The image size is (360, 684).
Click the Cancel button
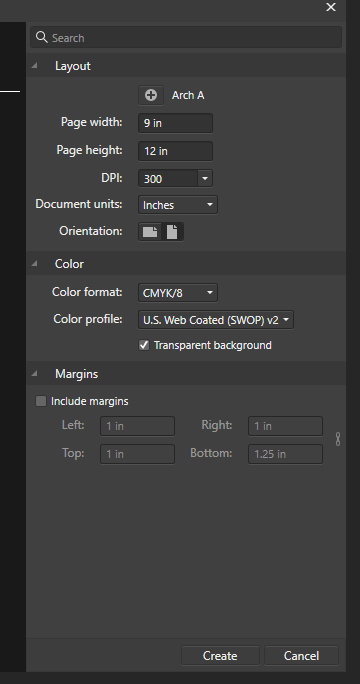[301, 656]
